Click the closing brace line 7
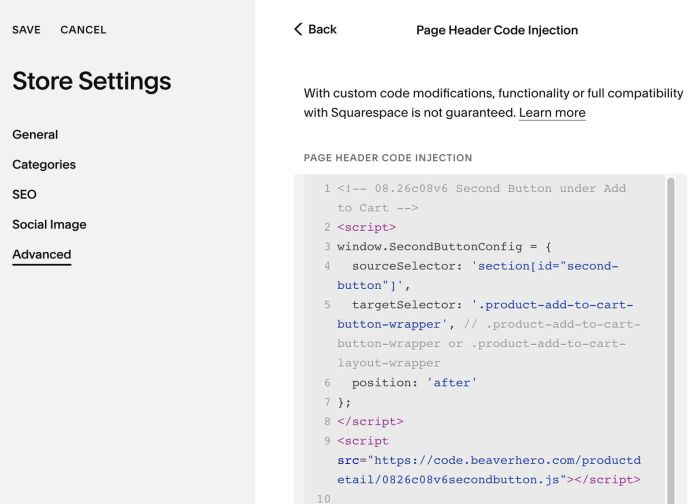The height and width of the screenshot is (504, 700). (x=344, y=402)
